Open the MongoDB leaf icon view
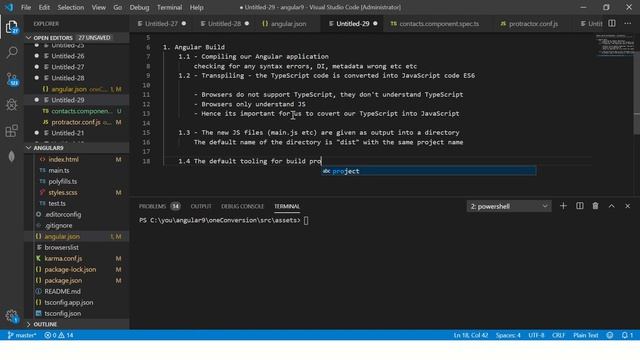The image size is (640, 360). 12,156
